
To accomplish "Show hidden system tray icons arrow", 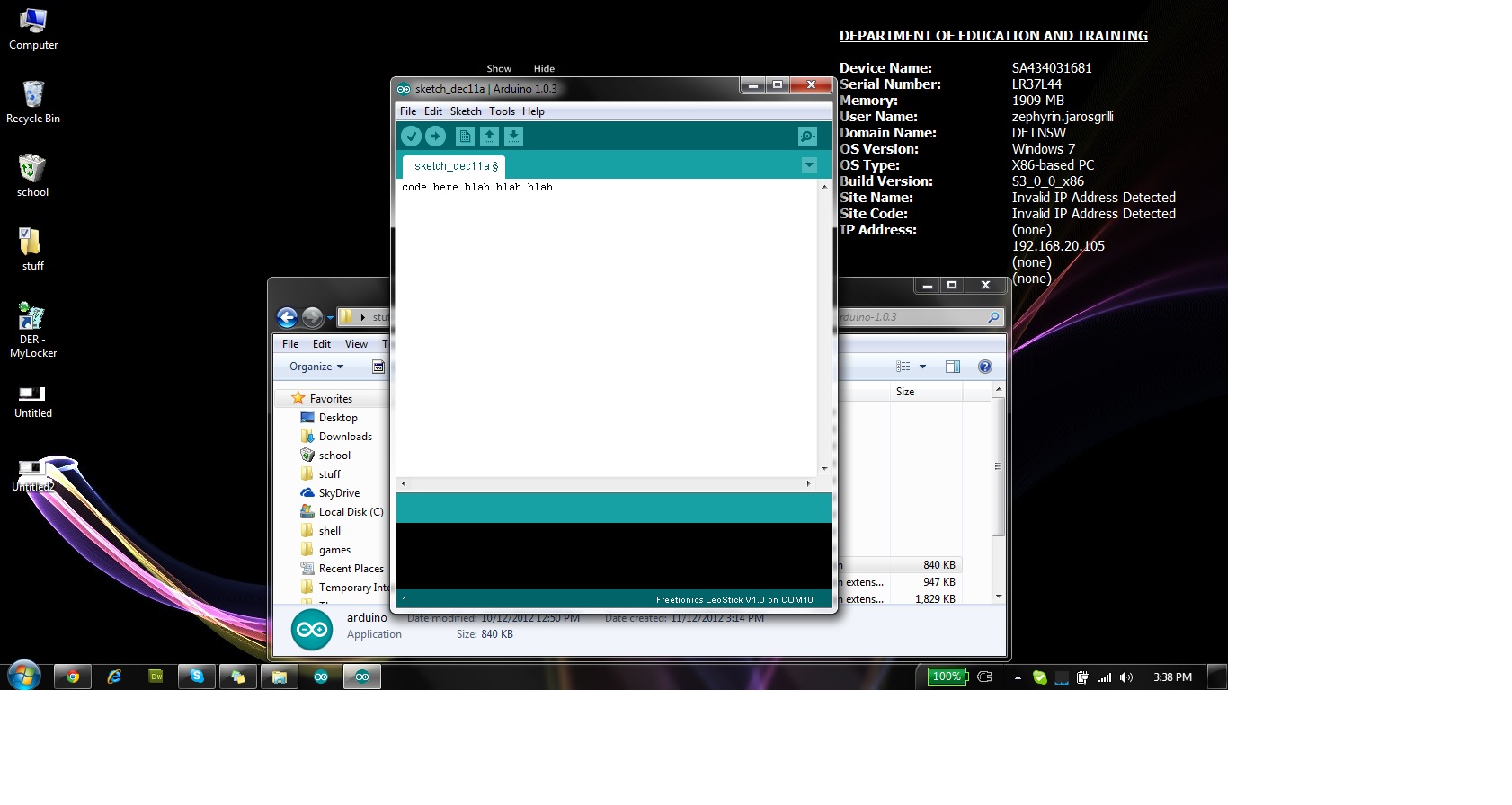I will click(1018, 677).
